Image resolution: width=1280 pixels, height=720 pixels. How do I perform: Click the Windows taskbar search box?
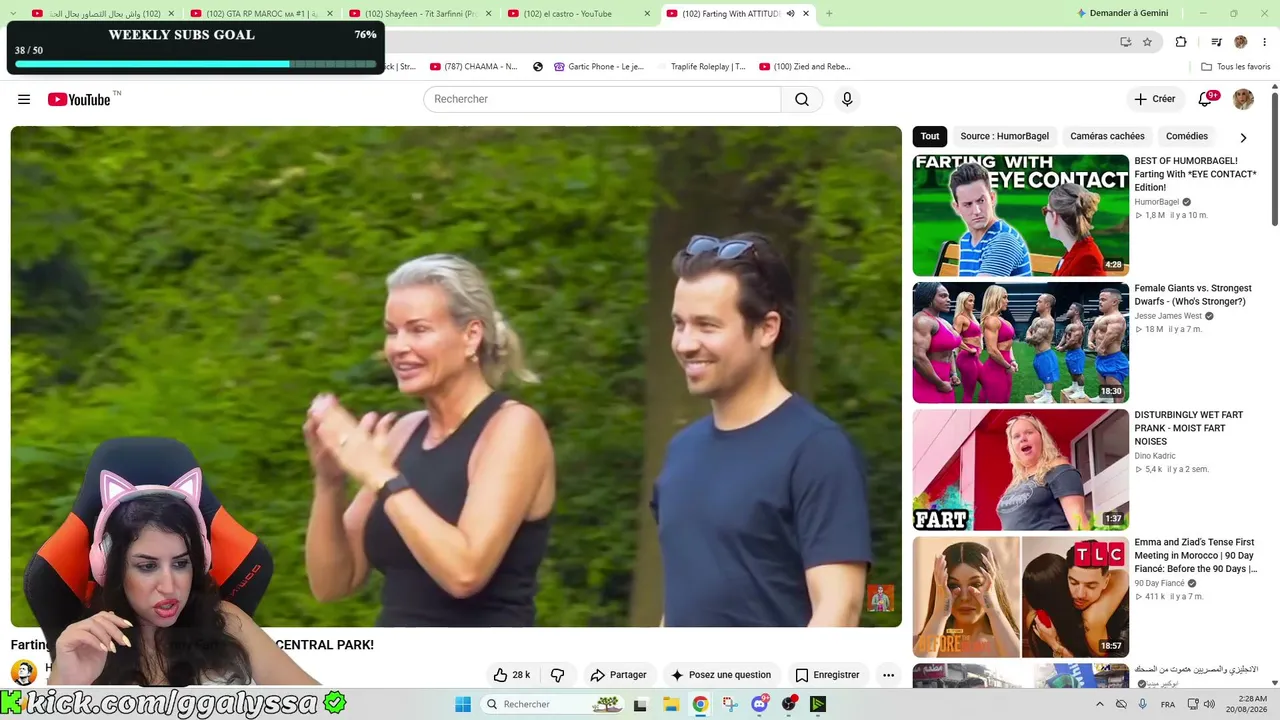[x=553, y=704]
